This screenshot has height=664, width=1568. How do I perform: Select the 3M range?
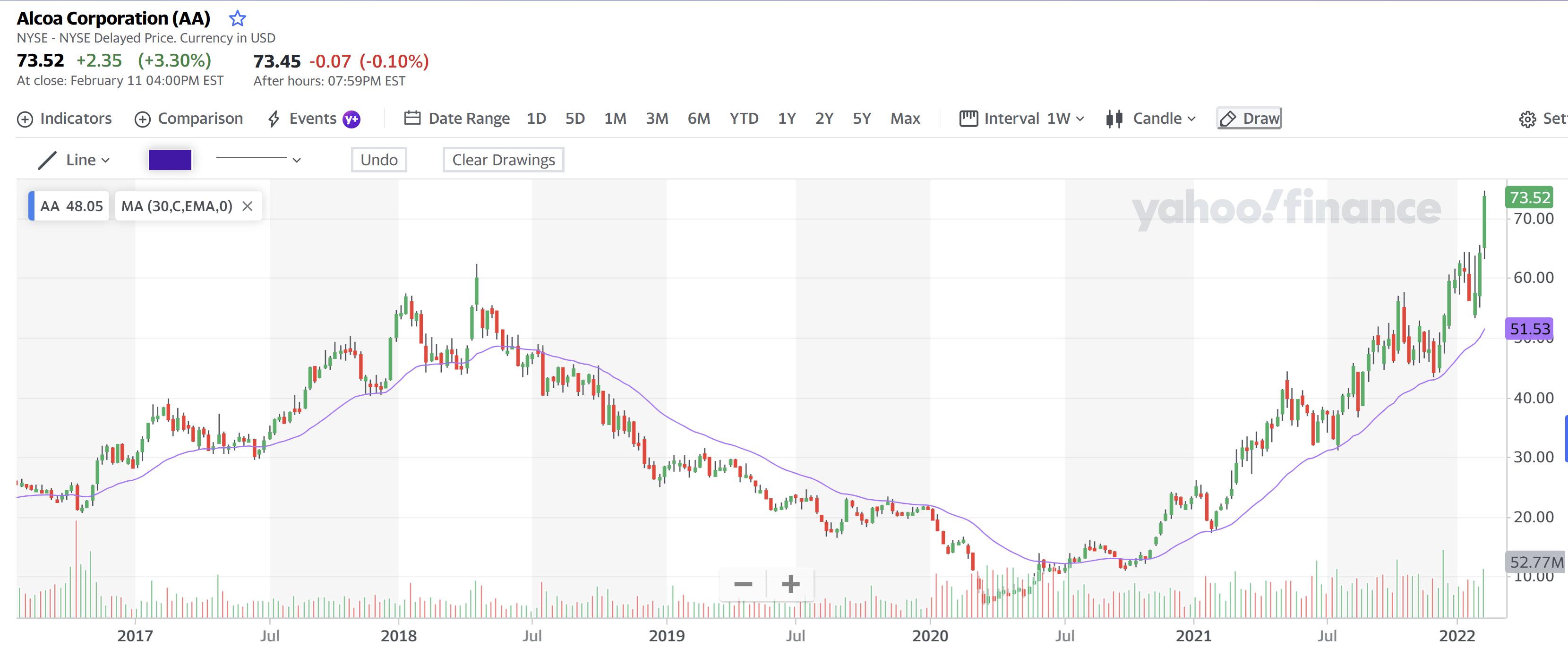[x=657, y=119]
